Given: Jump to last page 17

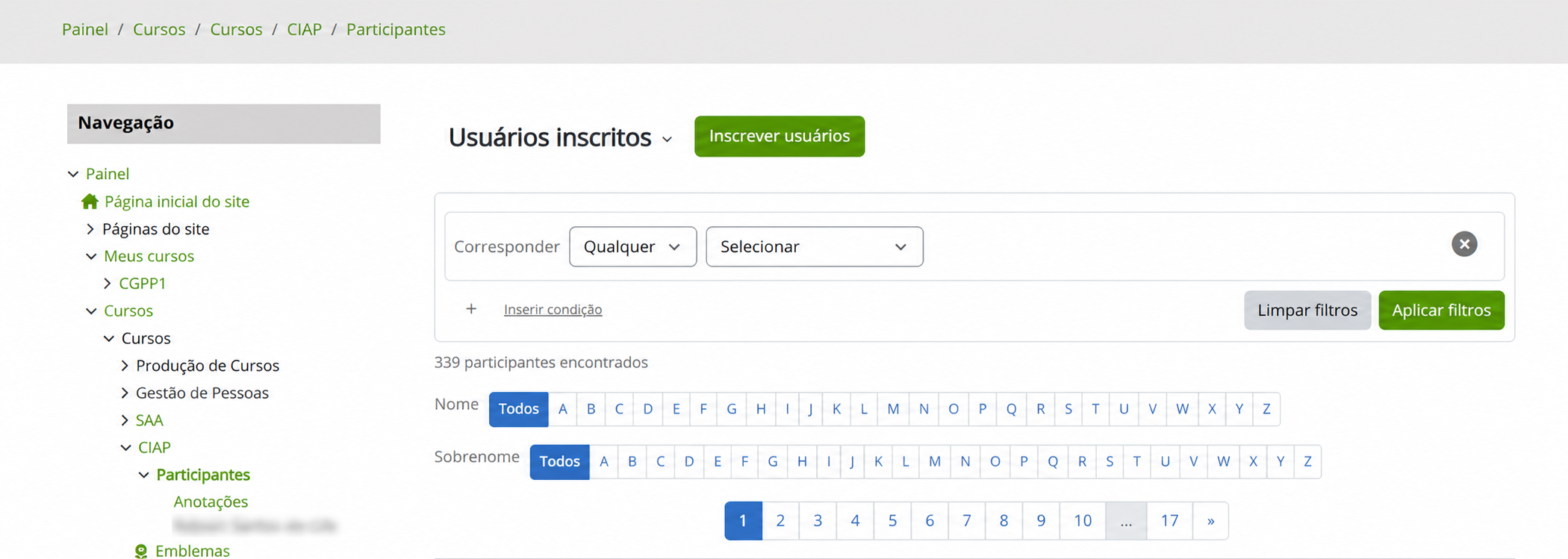Looking at the screenshot, I should tap(1169, 520).
